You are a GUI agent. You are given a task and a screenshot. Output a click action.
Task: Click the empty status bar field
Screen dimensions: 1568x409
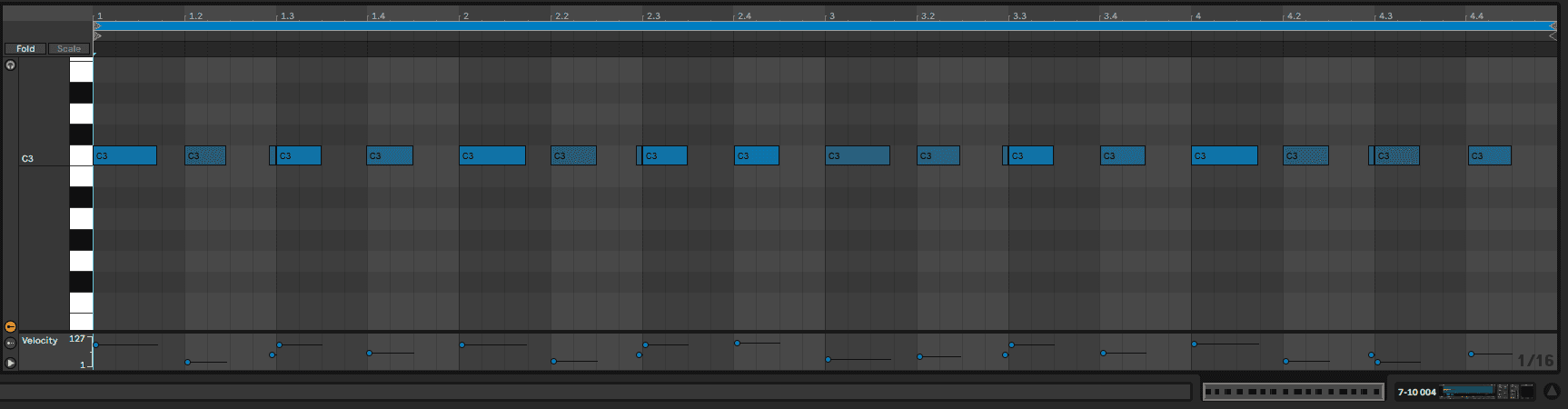tap(595, 392)
